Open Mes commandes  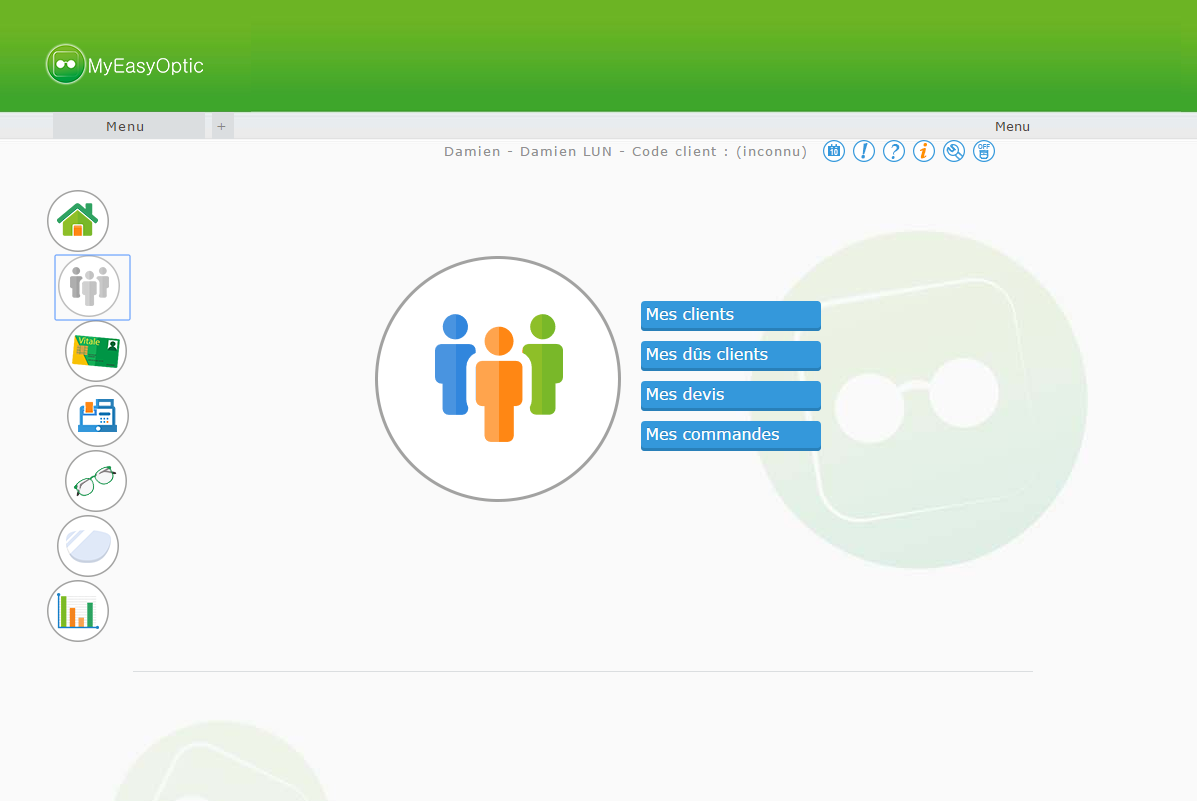tap(731, 435)
